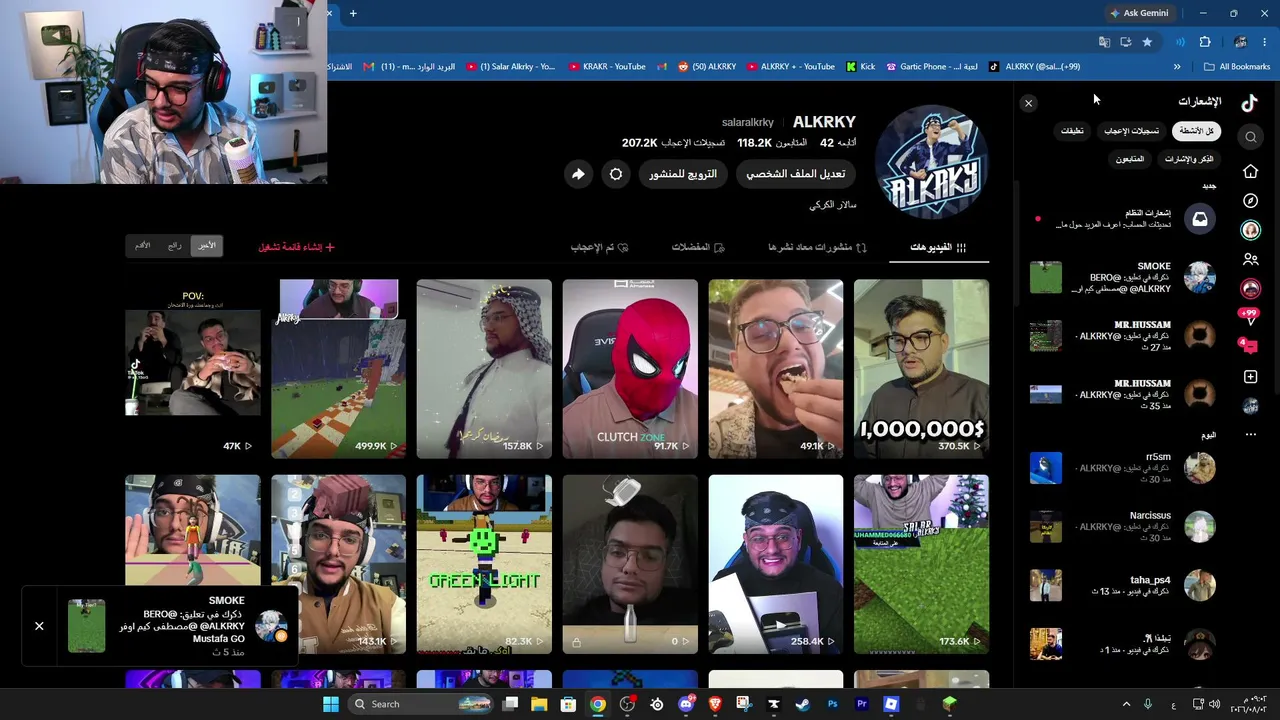Click the translate page icon in address bar
Screen dimensions: 1280x720
pos(1104,42)
